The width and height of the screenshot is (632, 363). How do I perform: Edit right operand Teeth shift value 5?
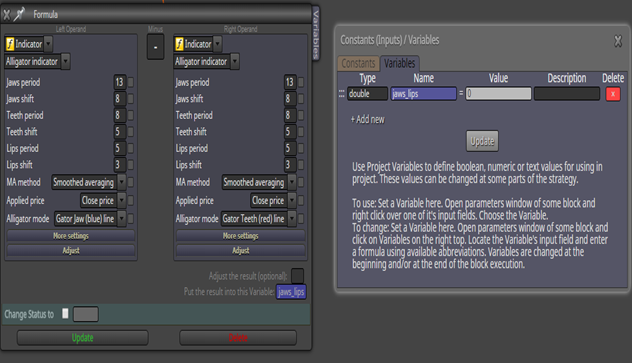(290, 132)
